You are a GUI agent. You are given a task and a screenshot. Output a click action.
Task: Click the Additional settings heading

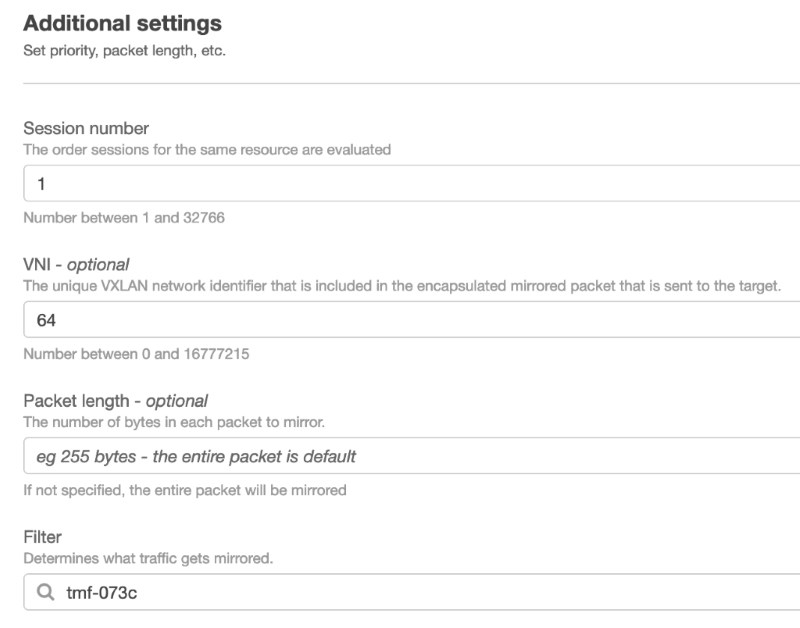click(x=122, y=23)
